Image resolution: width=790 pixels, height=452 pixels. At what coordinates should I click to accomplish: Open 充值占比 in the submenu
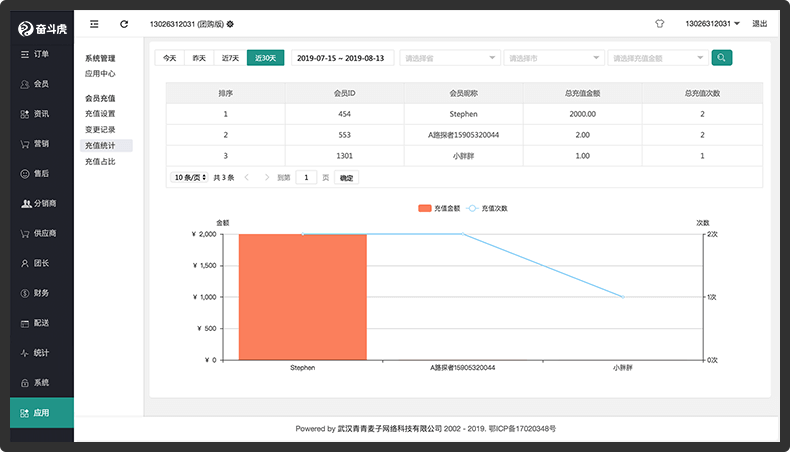click(x=100, y=161)
